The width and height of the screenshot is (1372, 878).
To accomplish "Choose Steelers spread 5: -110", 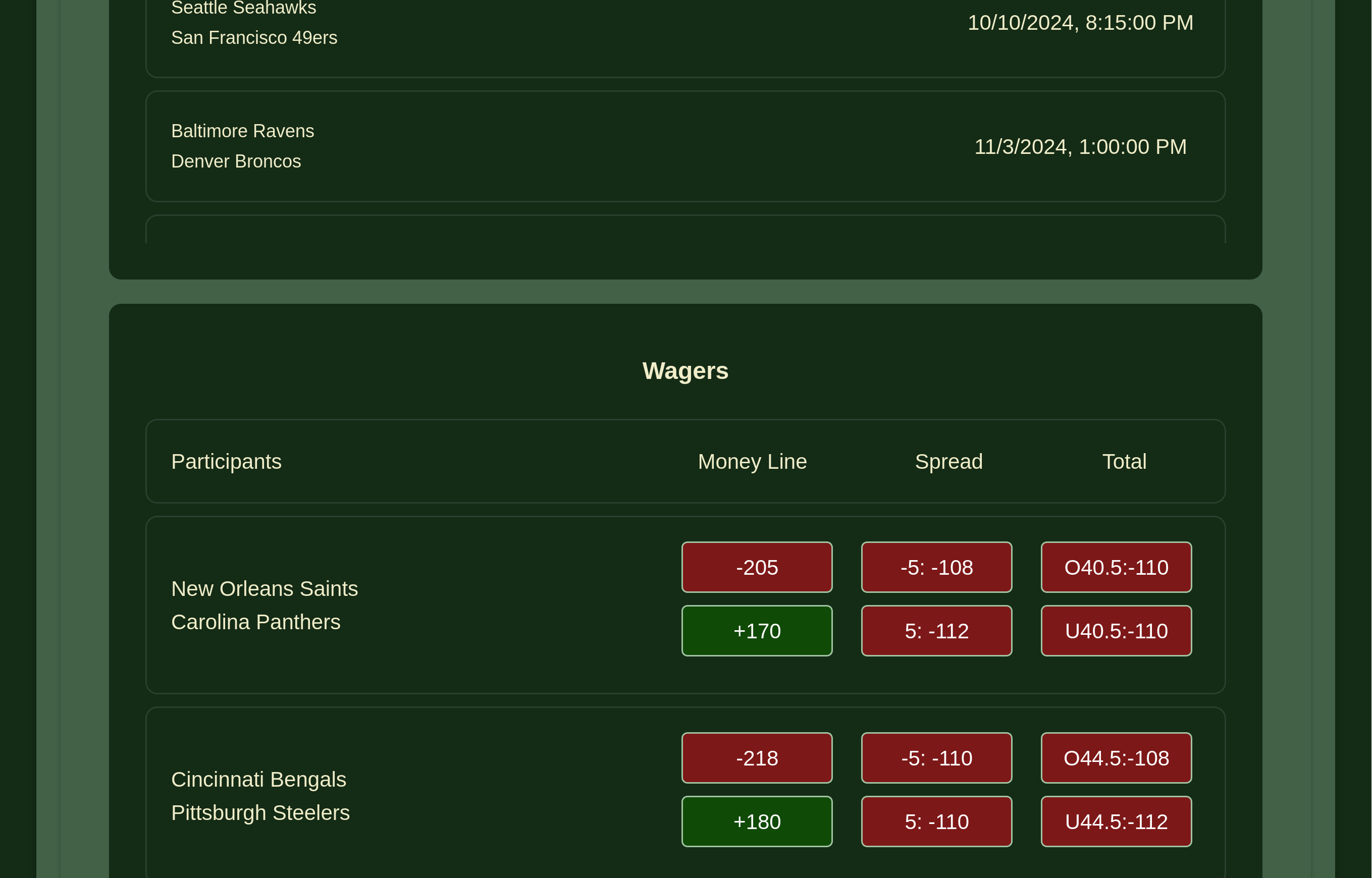I will 936,821.
